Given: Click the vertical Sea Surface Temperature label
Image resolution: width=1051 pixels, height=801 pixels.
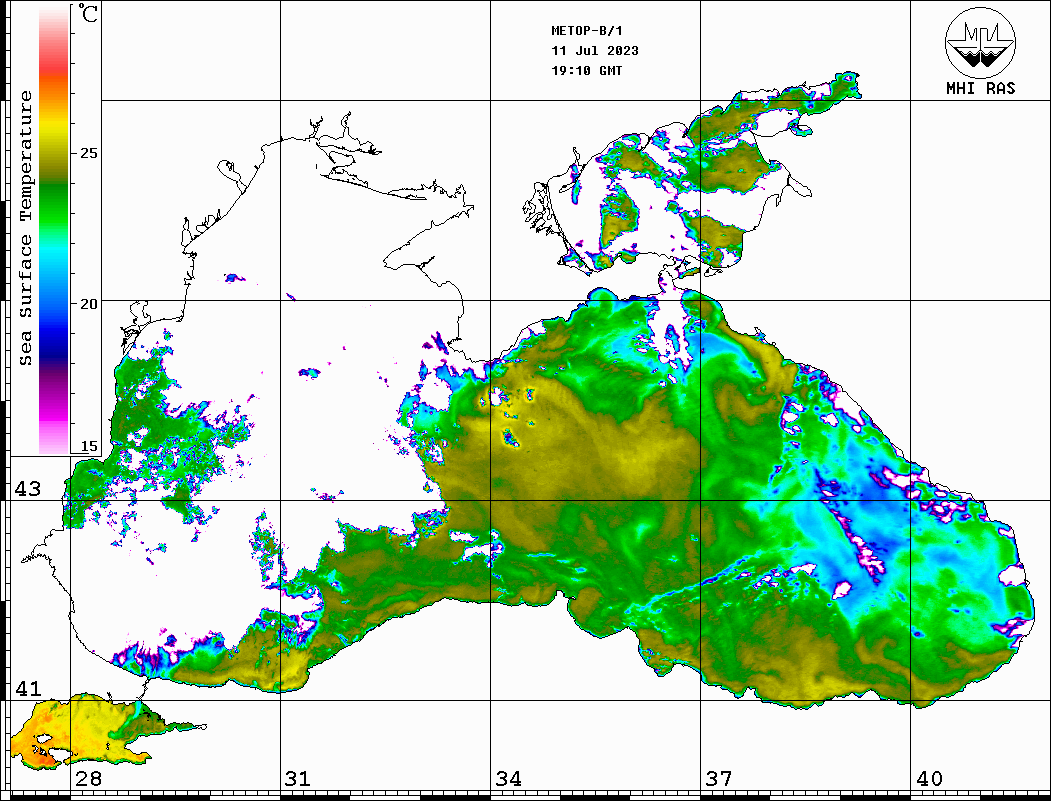Looking at the screenshot, I should click(x=27, y=228).
